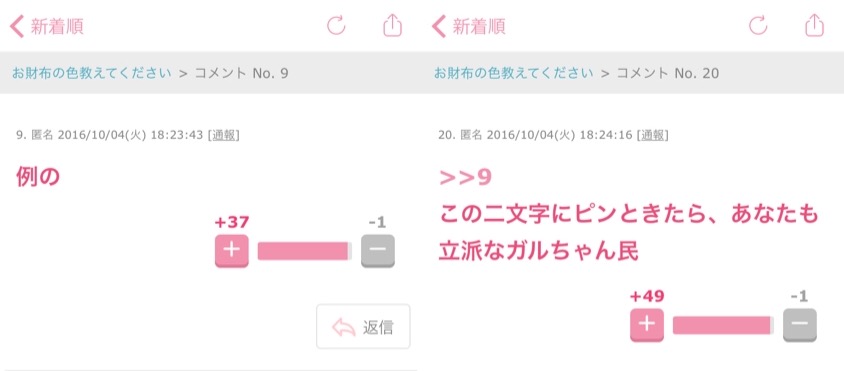Click the comment 9 vote ratio bar
The width and height of the screenshot is (844, 371).
(x=305, y=251)
